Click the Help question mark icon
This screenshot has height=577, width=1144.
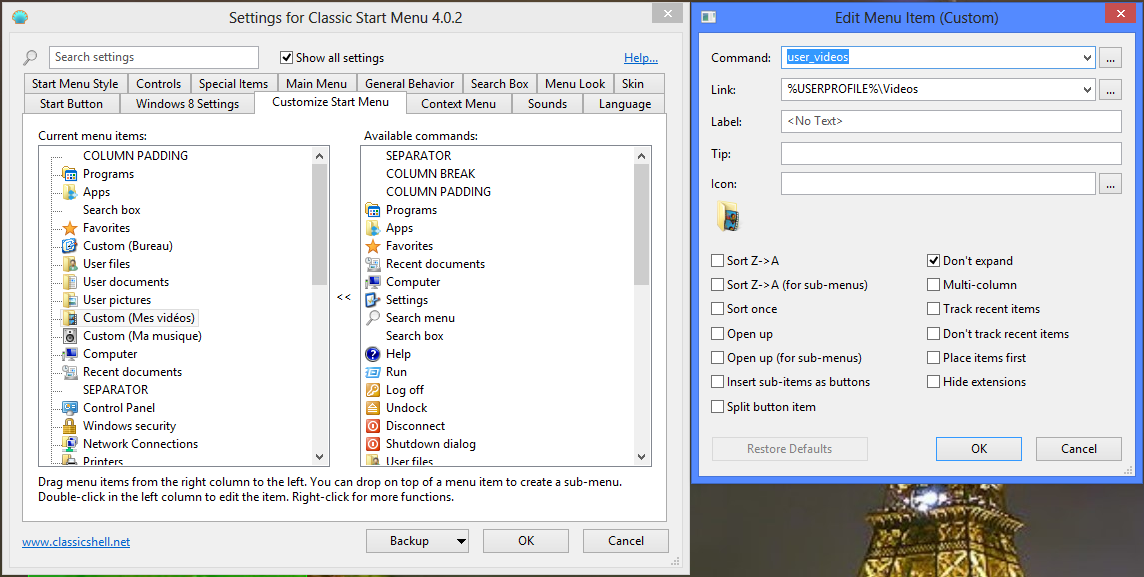[373, 354]
